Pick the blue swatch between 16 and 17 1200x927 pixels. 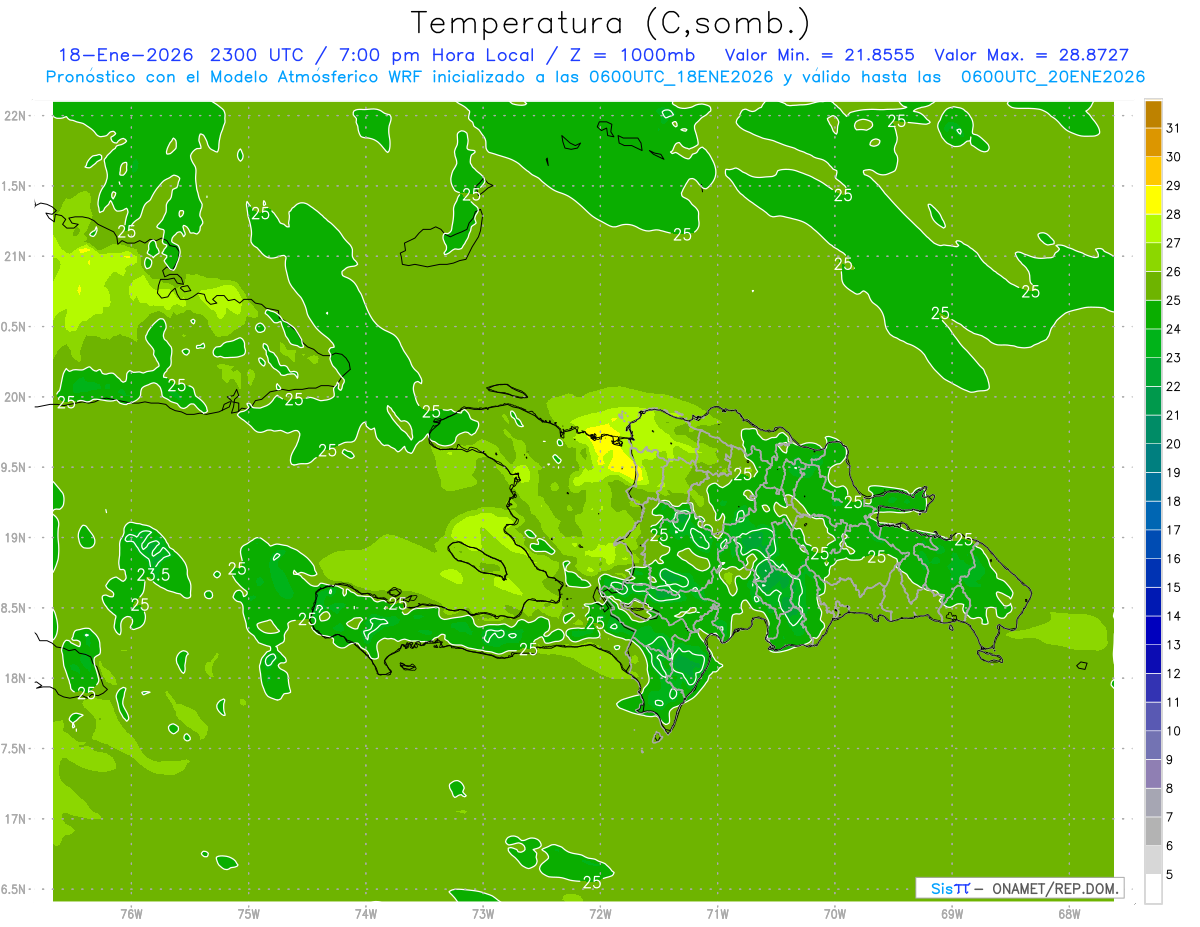point(1153,545)
